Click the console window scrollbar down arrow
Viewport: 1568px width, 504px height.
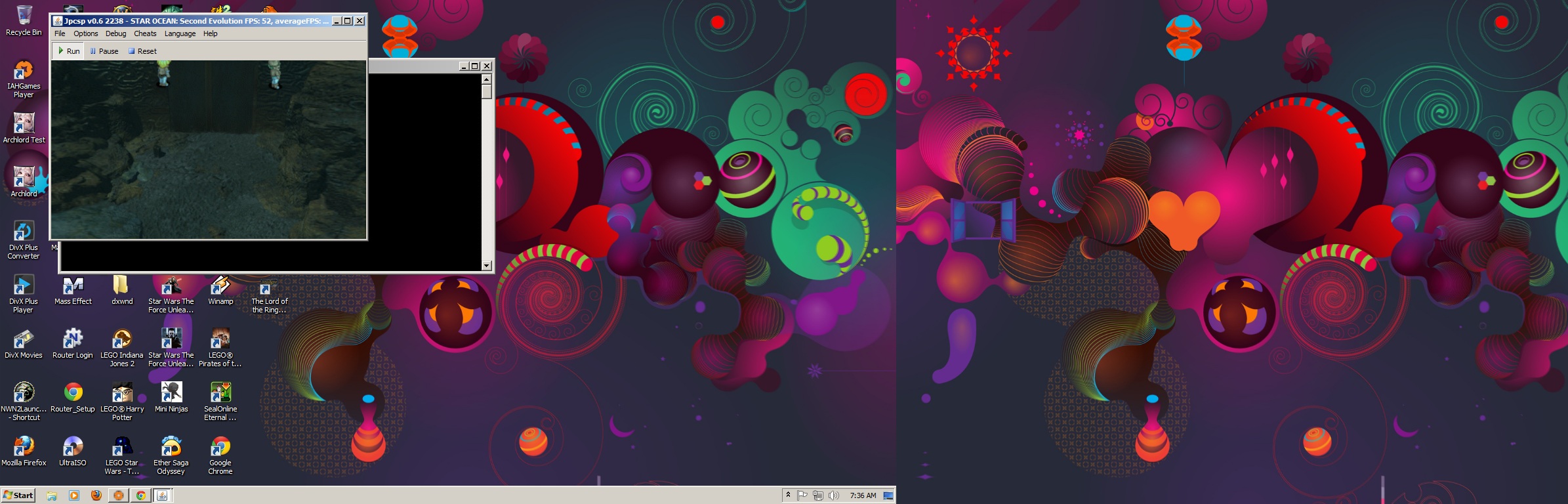click(486, 266)
